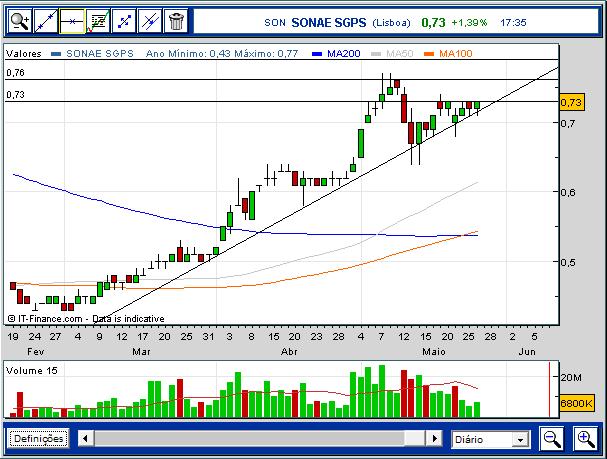The height and width of the screenshot is (459, 607).
Task: Open the Diário timeframe dropdown
Action: [490, 439]
